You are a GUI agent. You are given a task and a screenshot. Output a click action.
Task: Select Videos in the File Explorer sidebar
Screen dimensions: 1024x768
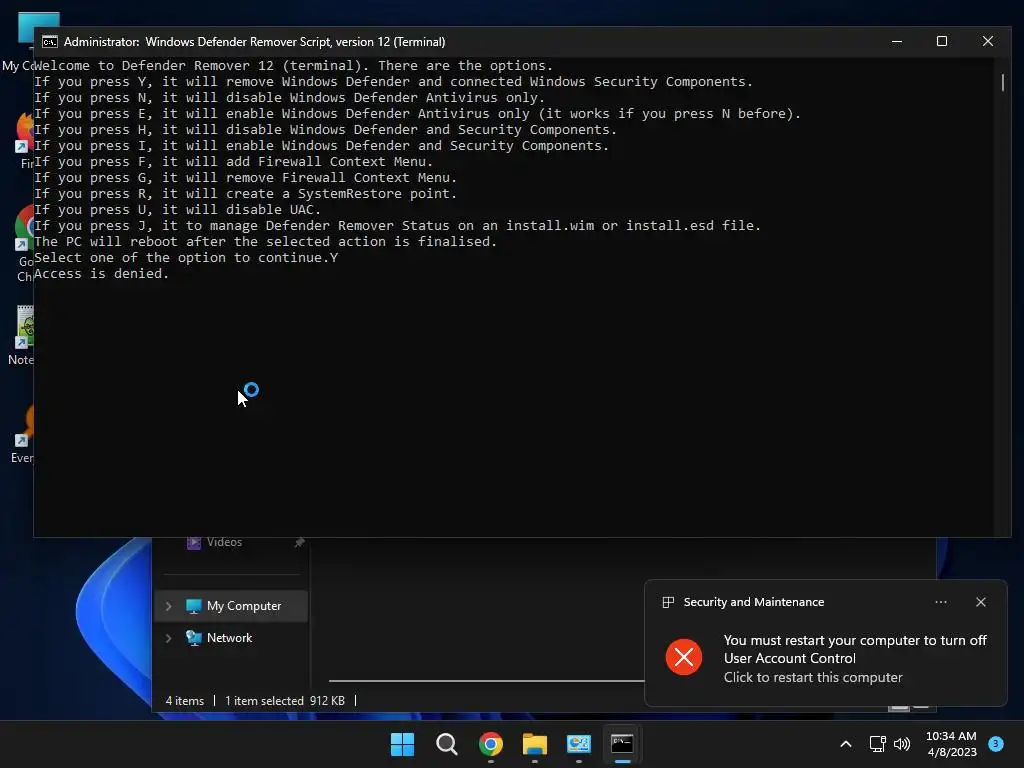[224, 542]
